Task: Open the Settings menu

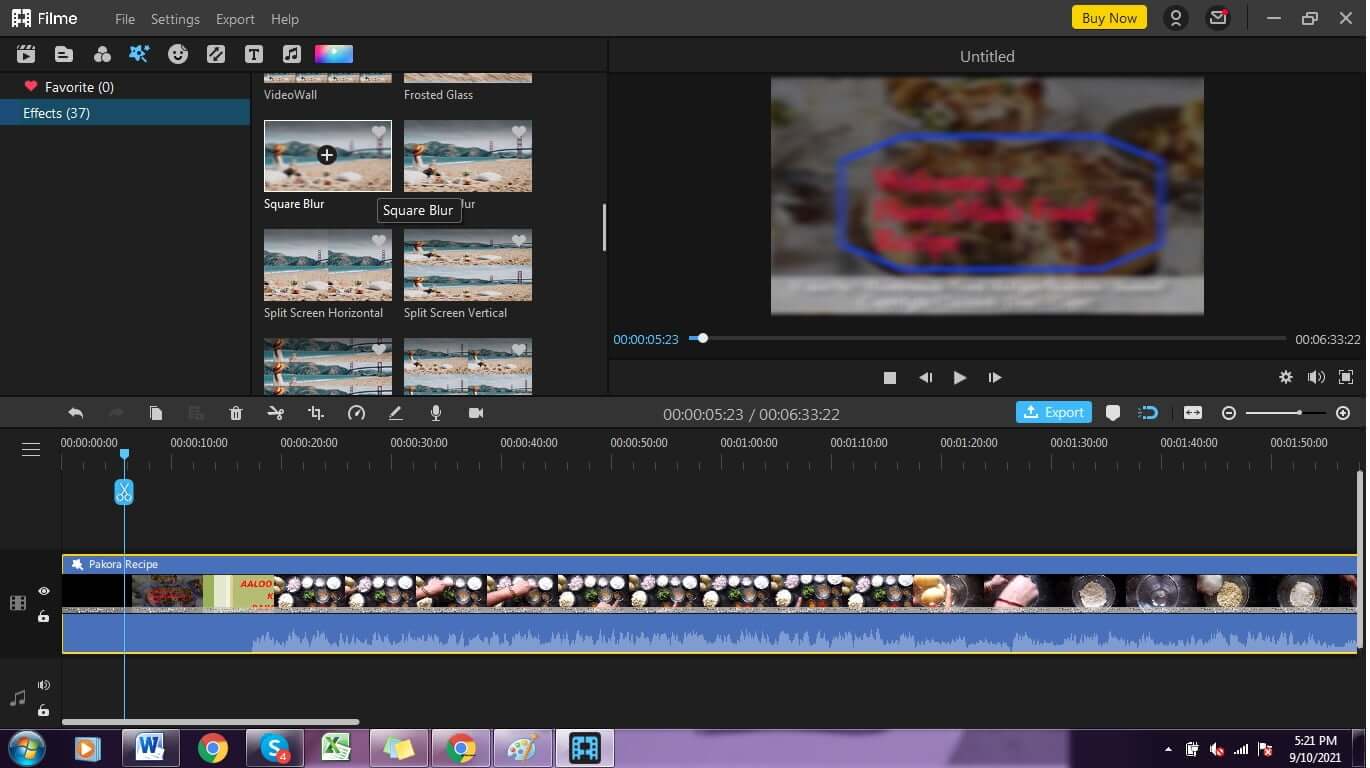Action: (x=175, y=19)
